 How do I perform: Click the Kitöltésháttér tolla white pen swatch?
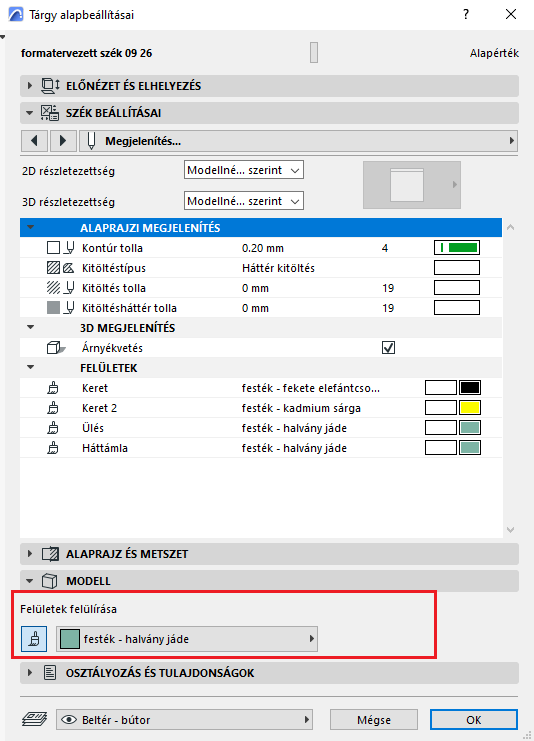pyautogui.click(x=457, y=308)
